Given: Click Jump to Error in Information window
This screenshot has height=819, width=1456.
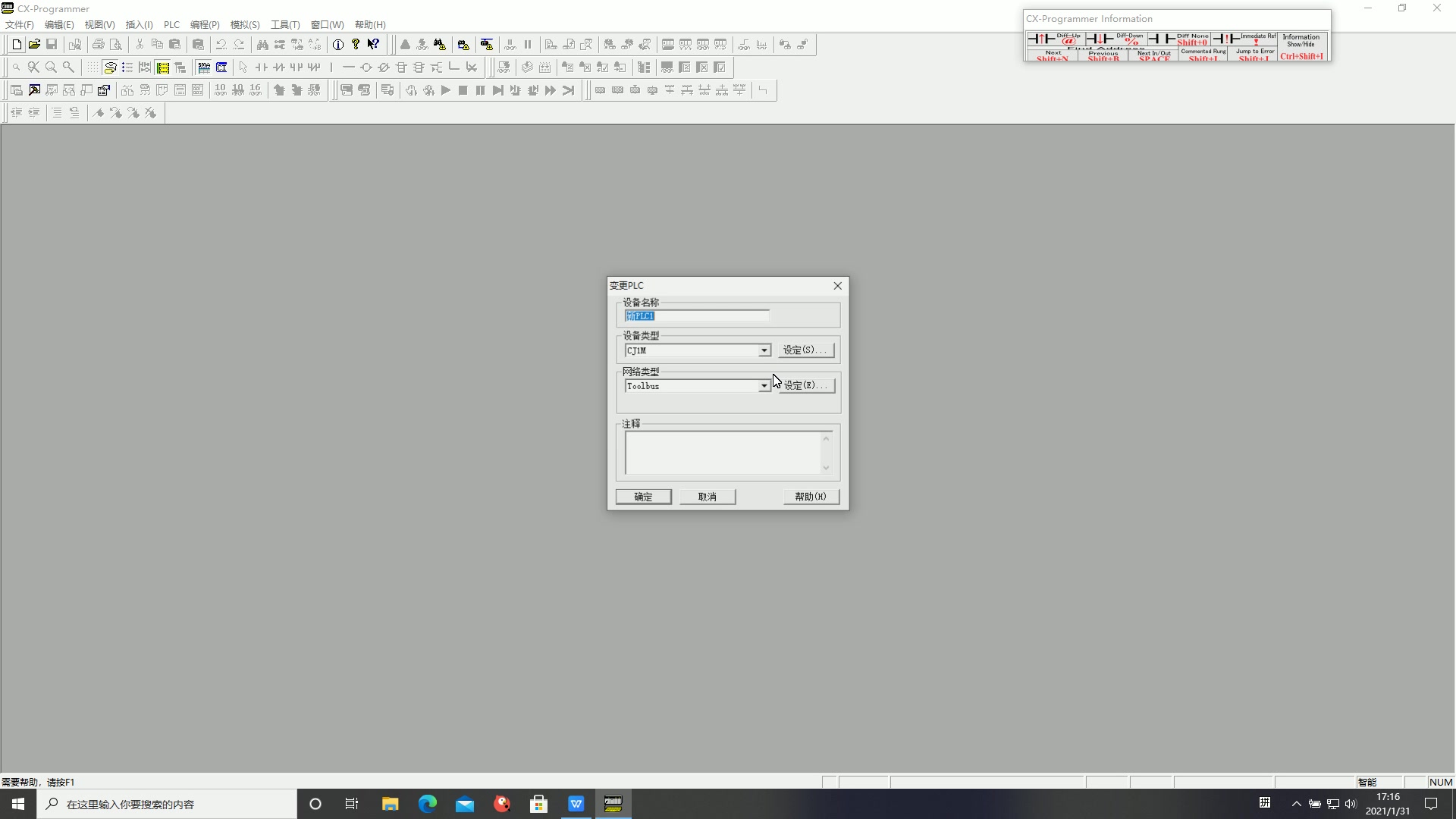Looking at the screenshot, I should (1254, 55).
